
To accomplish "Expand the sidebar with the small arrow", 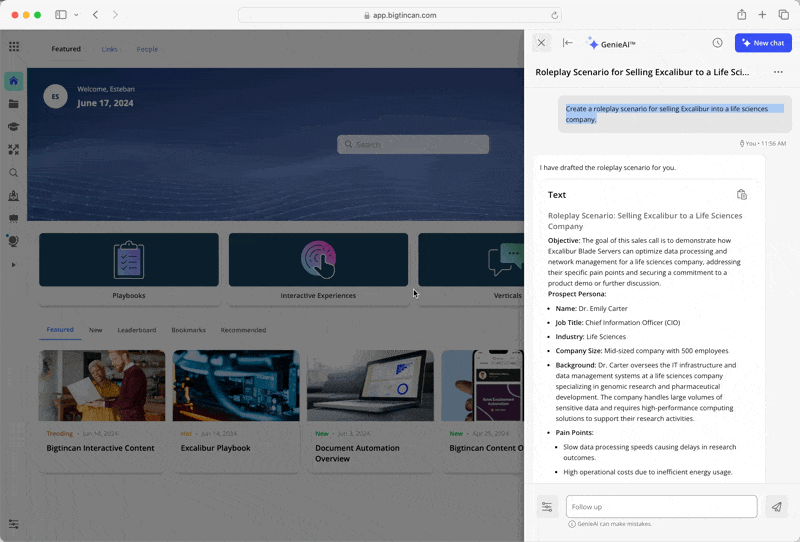I will click(x=14, y=265).
